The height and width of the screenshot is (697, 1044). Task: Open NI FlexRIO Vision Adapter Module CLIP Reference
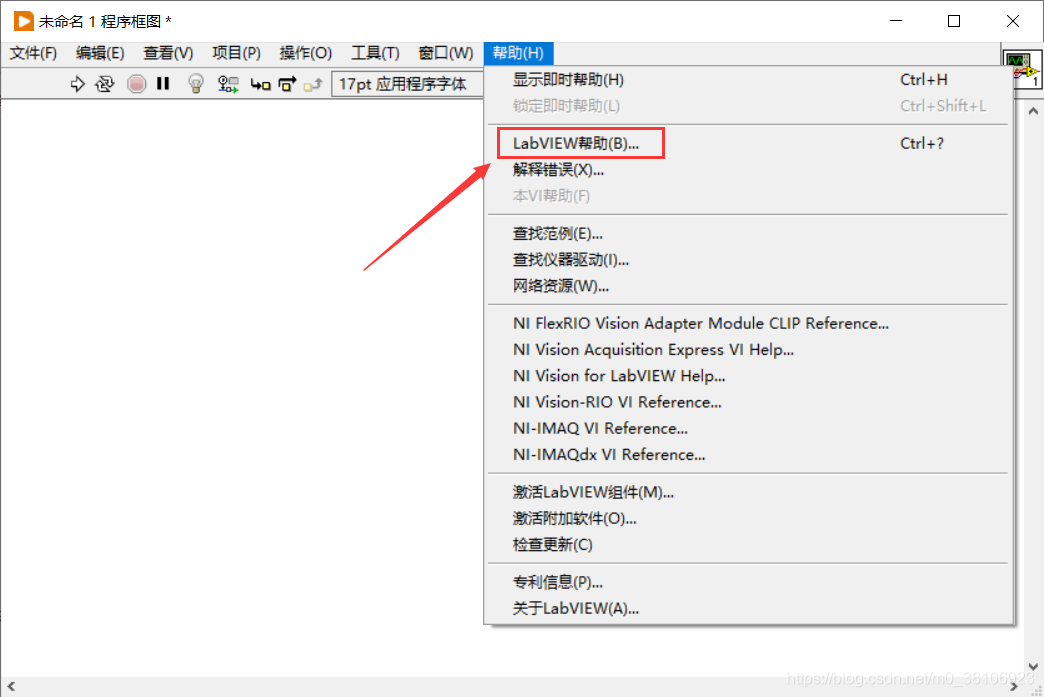click(748, 324)
